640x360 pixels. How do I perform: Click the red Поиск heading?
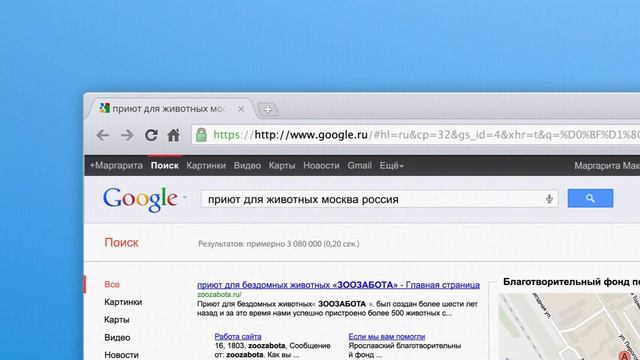coord(121,243)
